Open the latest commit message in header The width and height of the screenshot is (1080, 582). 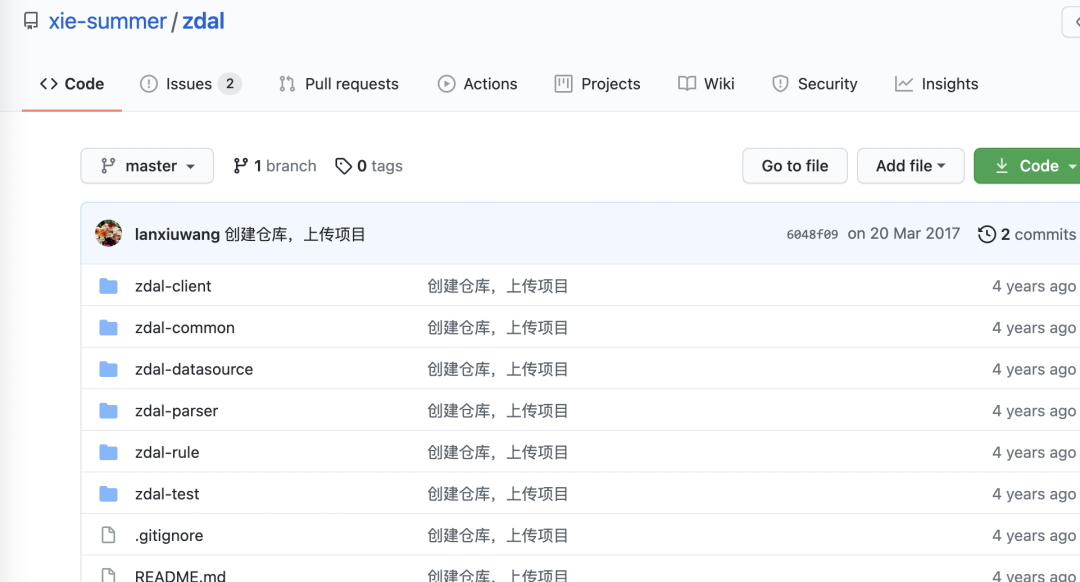tap(295, 234)
